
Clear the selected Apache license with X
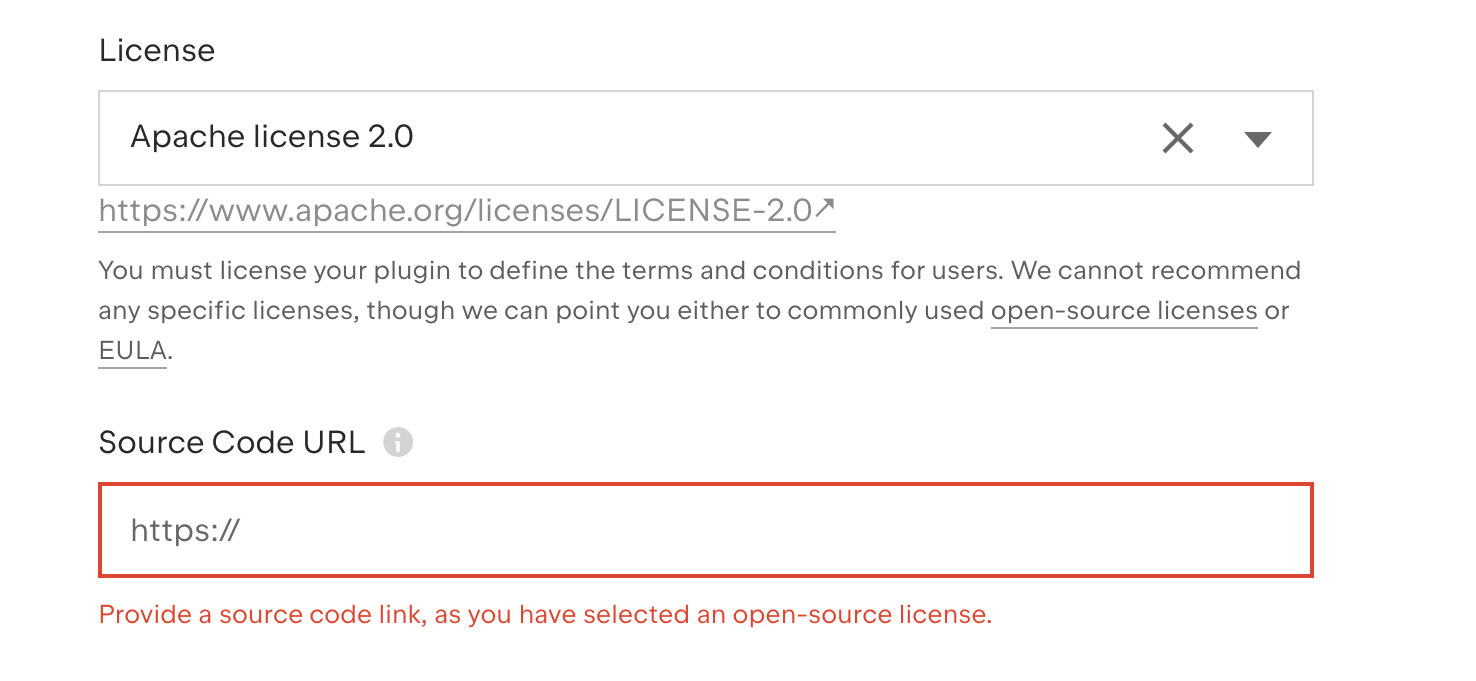click(x=1178, y=138)
